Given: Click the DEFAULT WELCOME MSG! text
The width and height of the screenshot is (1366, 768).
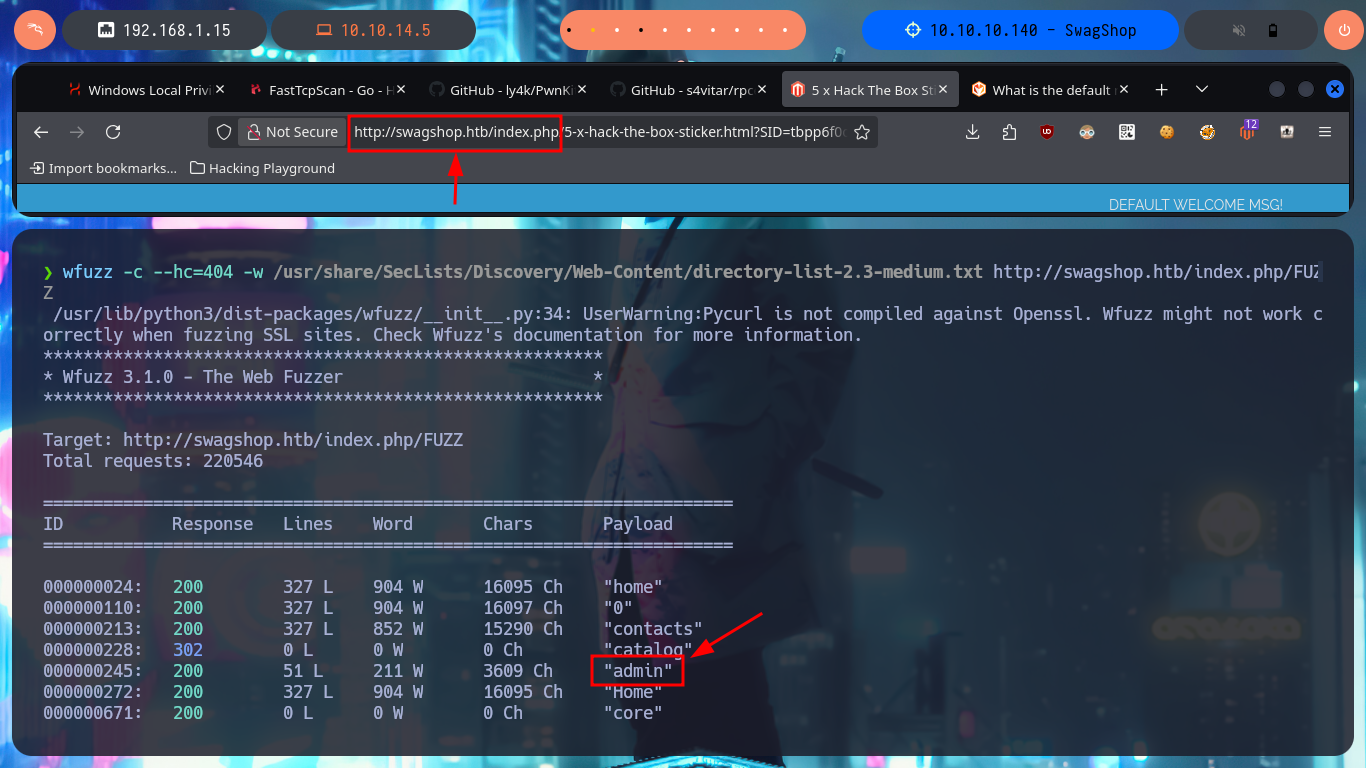Looking at the screenshot, I should click(x=1195, y=205).
